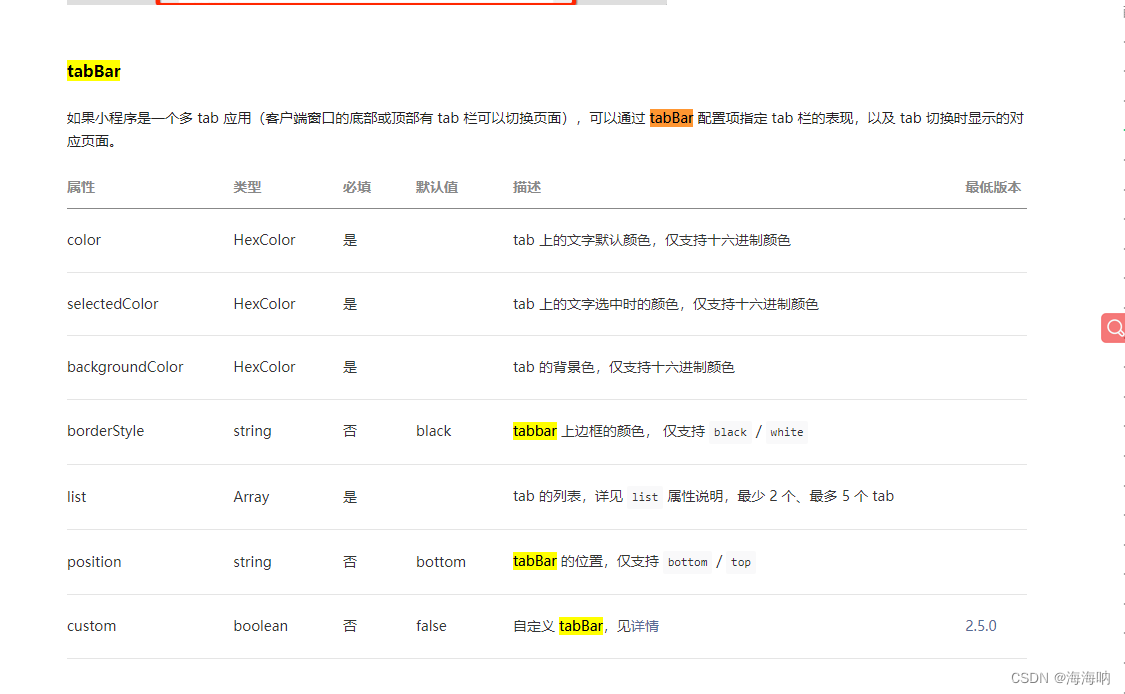The width and height of the screenshot is (1125, 694).
Task: Click the top code badge in position row
Action: click(740, 562)
